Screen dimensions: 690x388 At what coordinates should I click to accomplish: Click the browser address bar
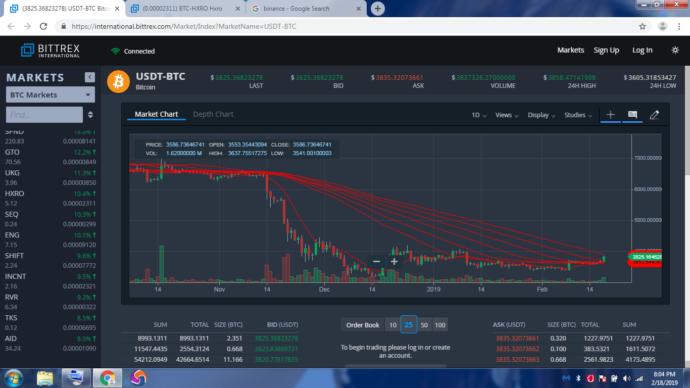[348, 26]
